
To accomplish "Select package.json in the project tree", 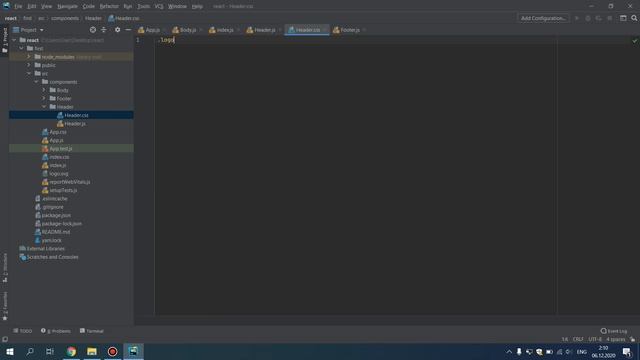I will tap(56, 215).
